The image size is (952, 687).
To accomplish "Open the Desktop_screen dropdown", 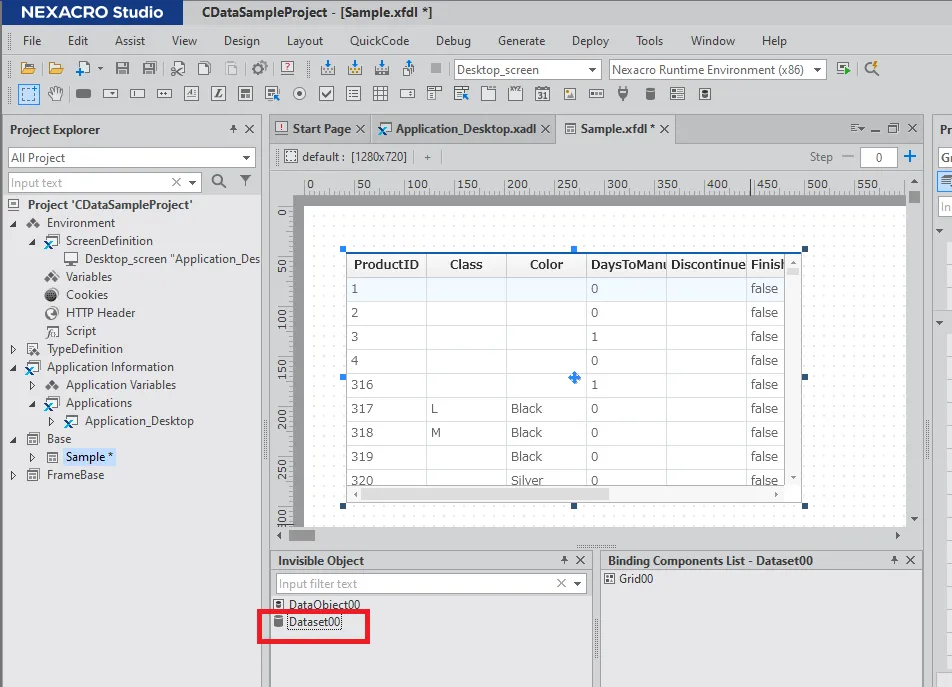I will click(x=592, y=70).
